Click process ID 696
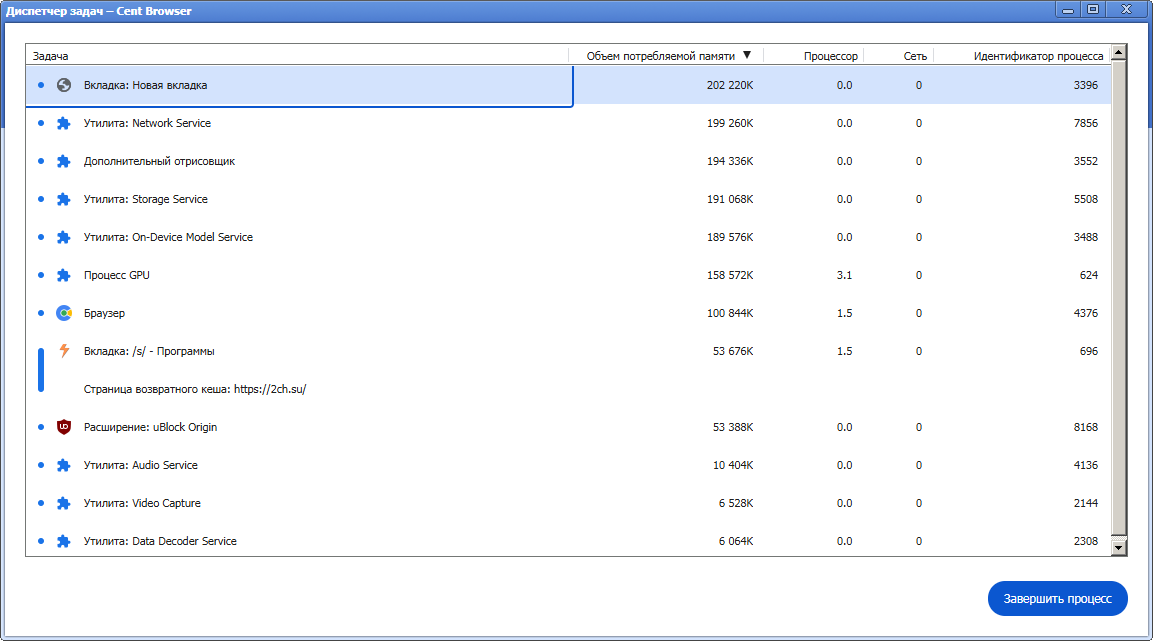The height and width of the screenshot is (641, 1153). [1088, 351]
